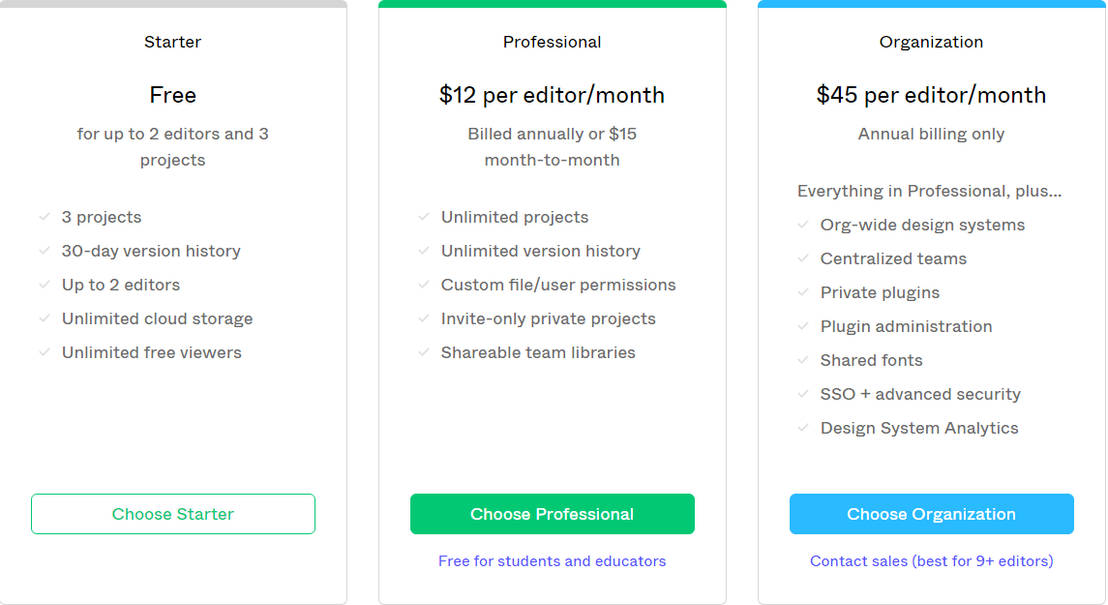Click checkmark next to Design System Analytics
Viewport: 1108px width, 605px height.
[803, 428]
